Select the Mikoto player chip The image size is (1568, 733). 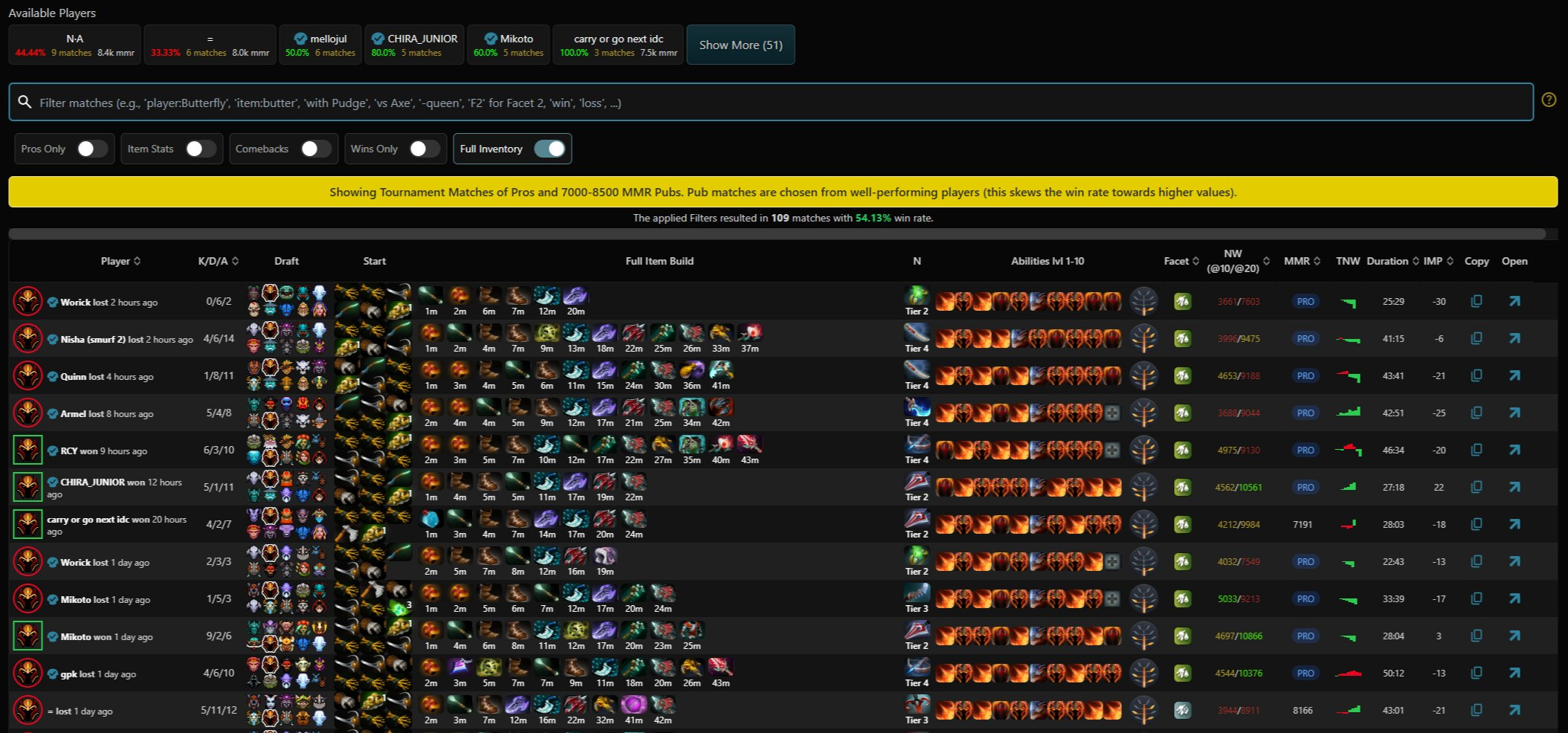pos(509,45)
